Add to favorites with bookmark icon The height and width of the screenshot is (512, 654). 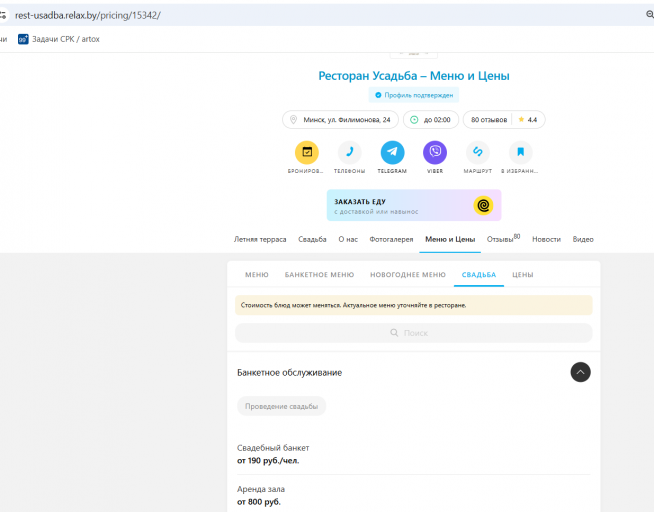(x=521, y=152)
